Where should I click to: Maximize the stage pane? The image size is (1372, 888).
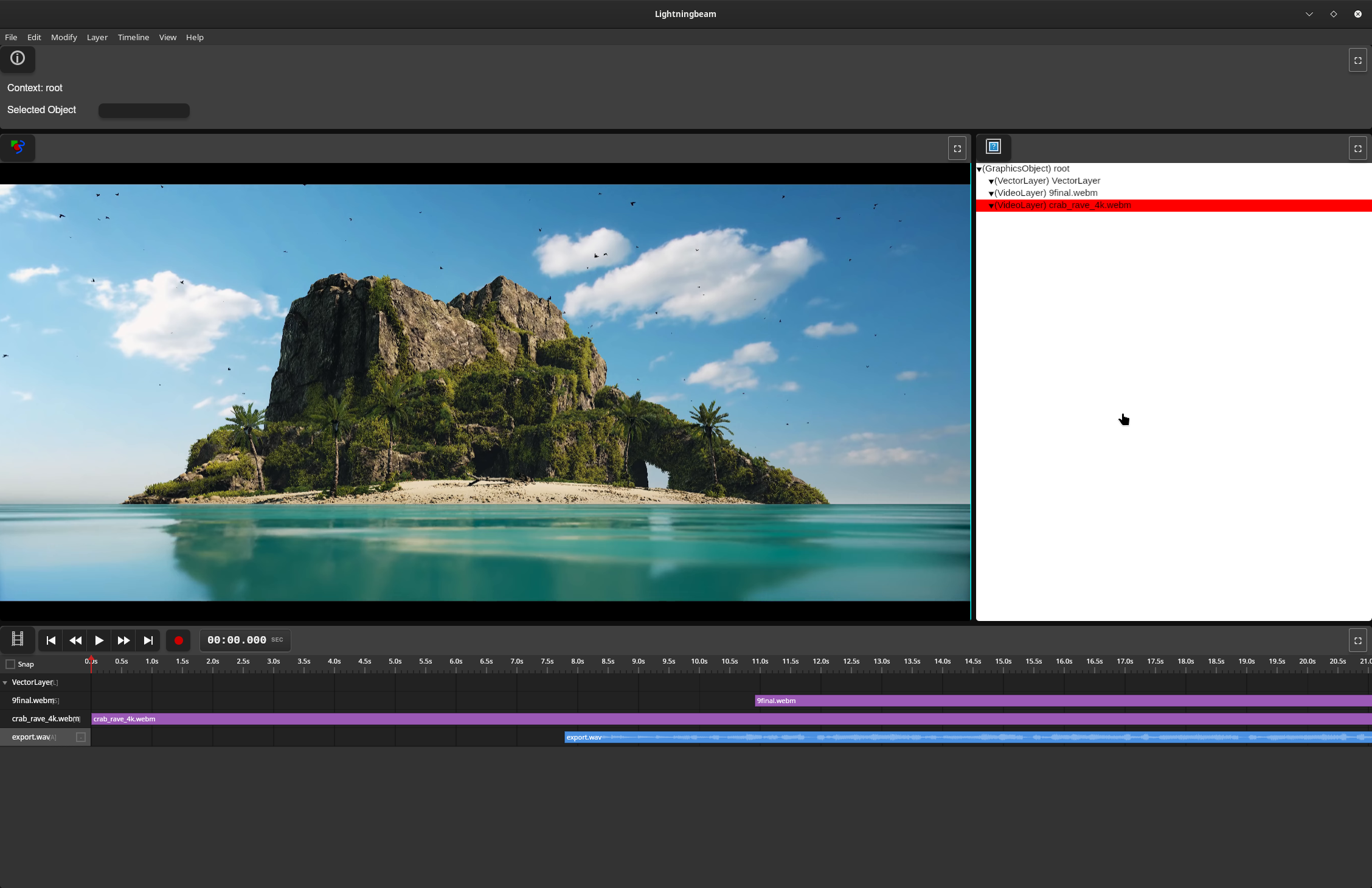point(957,148)
